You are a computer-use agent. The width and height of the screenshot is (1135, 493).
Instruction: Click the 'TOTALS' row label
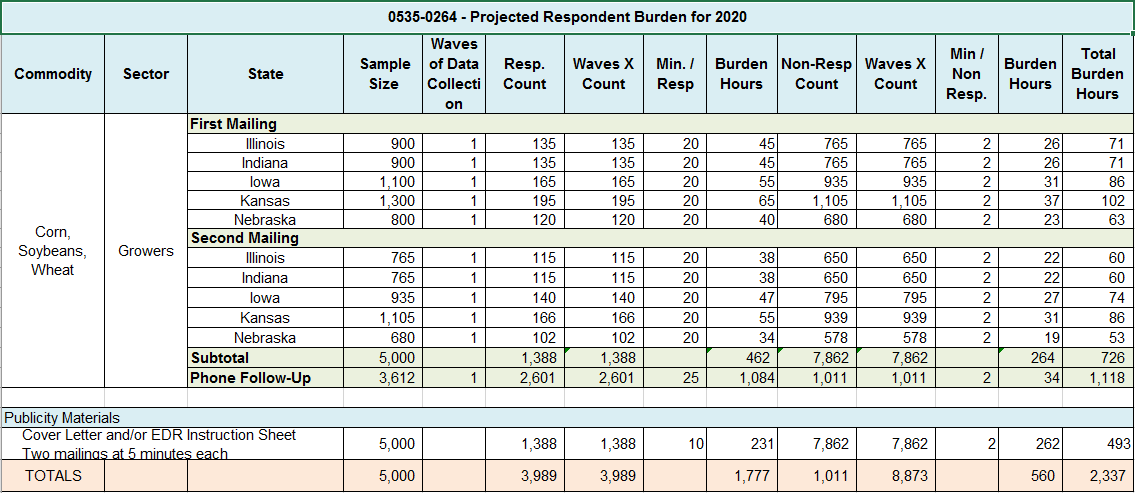coord(53,476)
